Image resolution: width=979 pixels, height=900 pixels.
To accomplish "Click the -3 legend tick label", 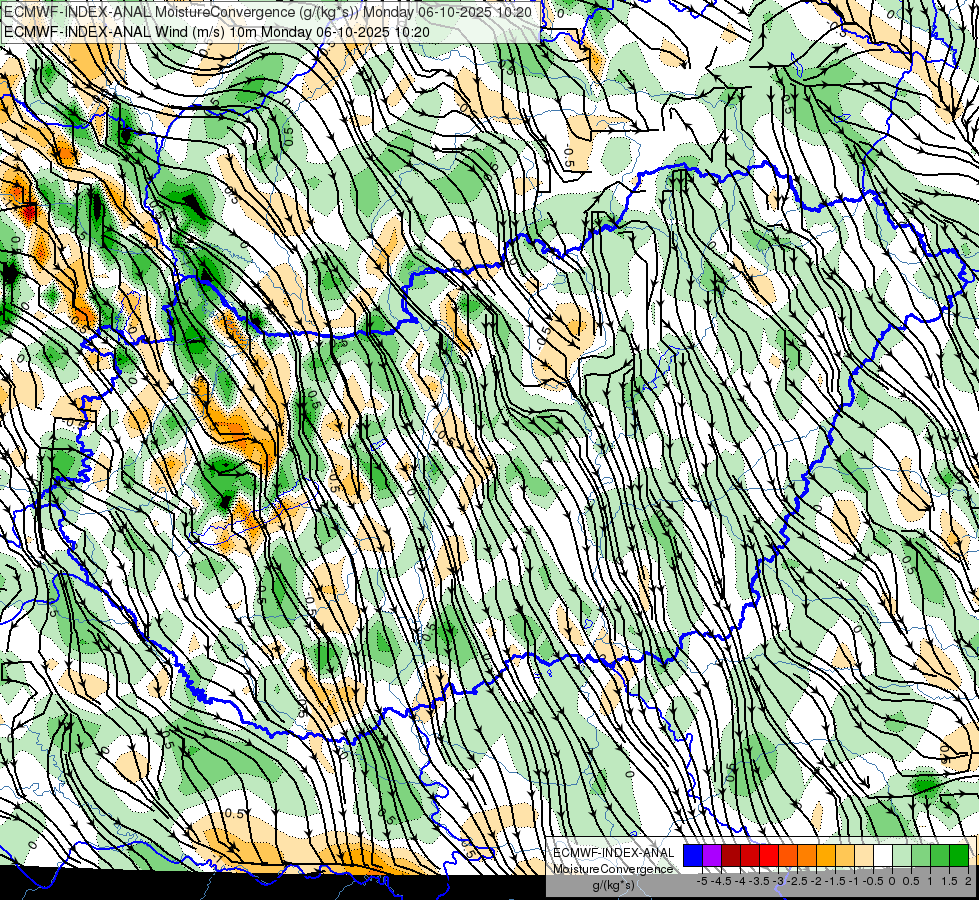I will click(x=778, y=881).
